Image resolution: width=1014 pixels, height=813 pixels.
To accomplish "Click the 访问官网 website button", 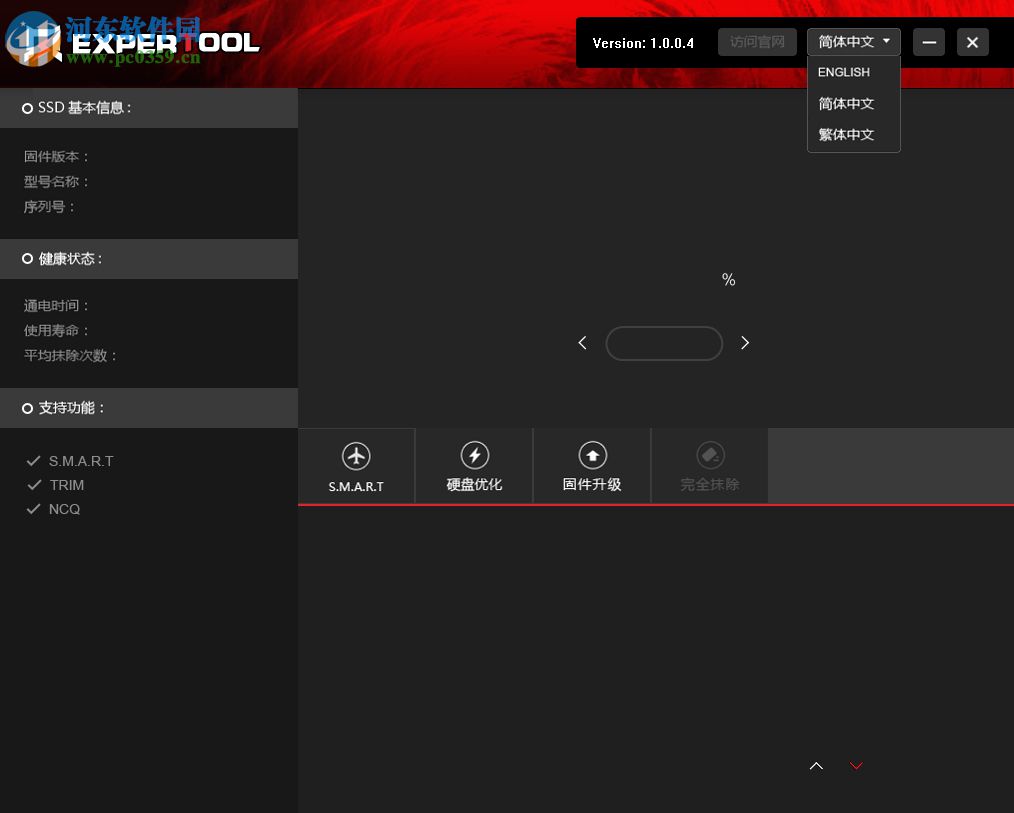I will click(757, 41).
